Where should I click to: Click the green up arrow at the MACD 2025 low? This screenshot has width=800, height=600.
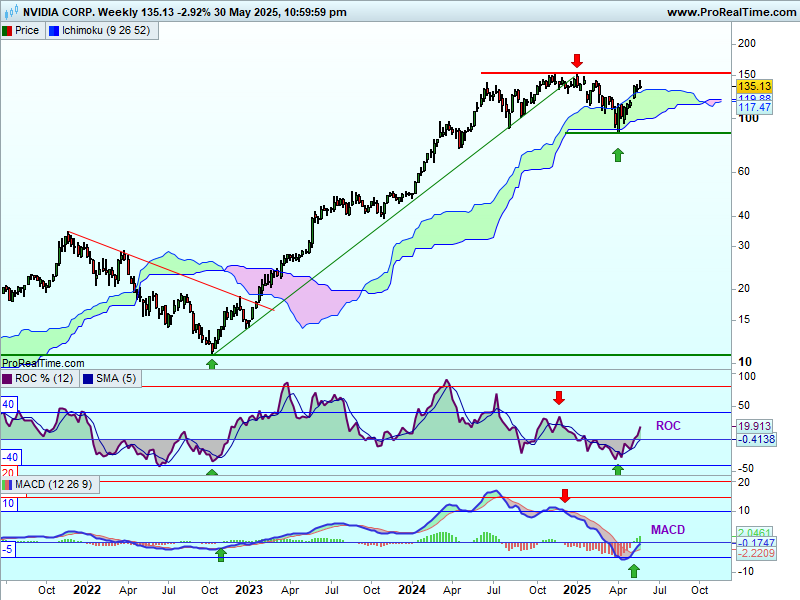pyautogui.click(x=634, y=570)
